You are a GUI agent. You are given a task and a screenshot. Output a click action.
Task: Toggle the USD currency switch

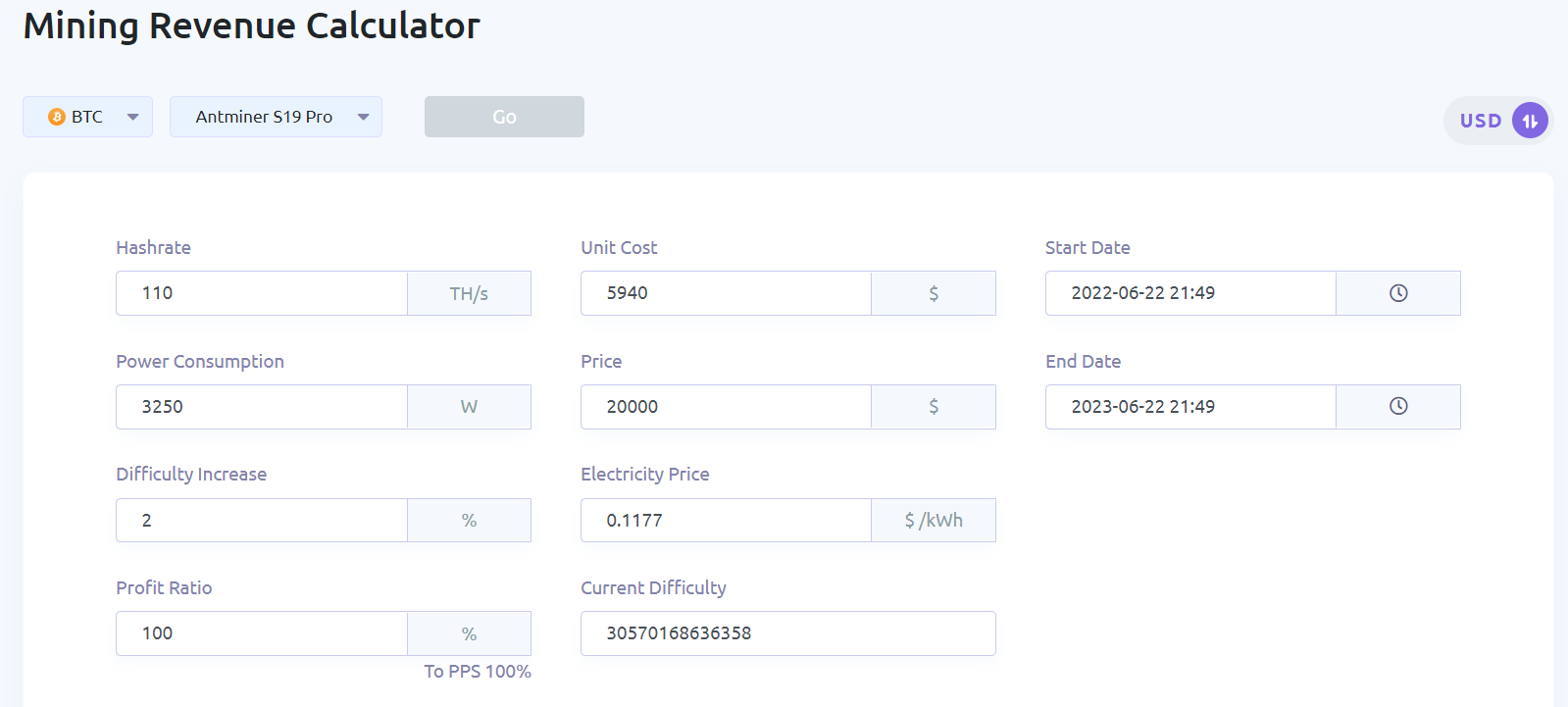[1529, 121]
